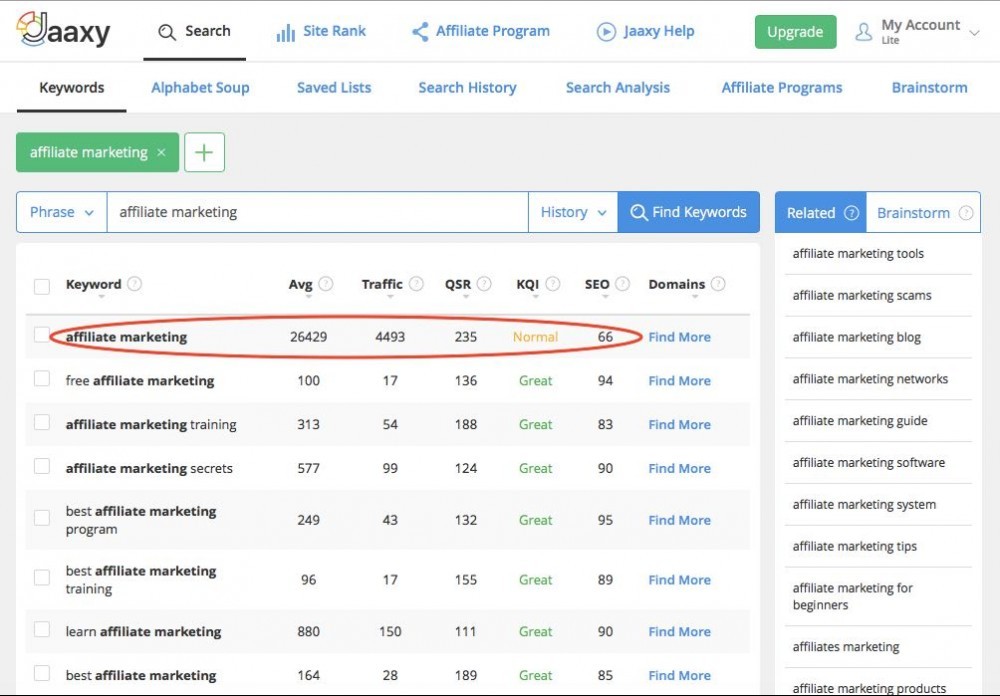
Task: Click the My Account user icon
Action: (x=863, y=32)
